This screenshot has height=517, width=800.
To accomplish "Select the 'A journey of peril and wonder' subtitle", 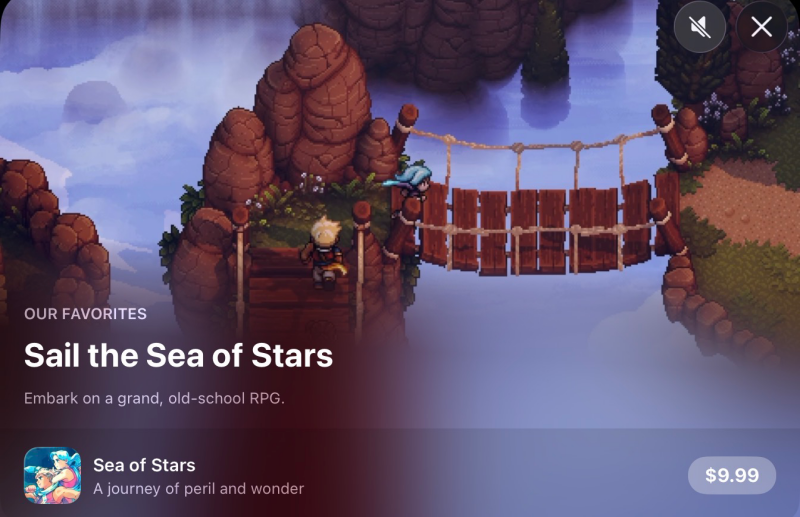I will [198, 488].
